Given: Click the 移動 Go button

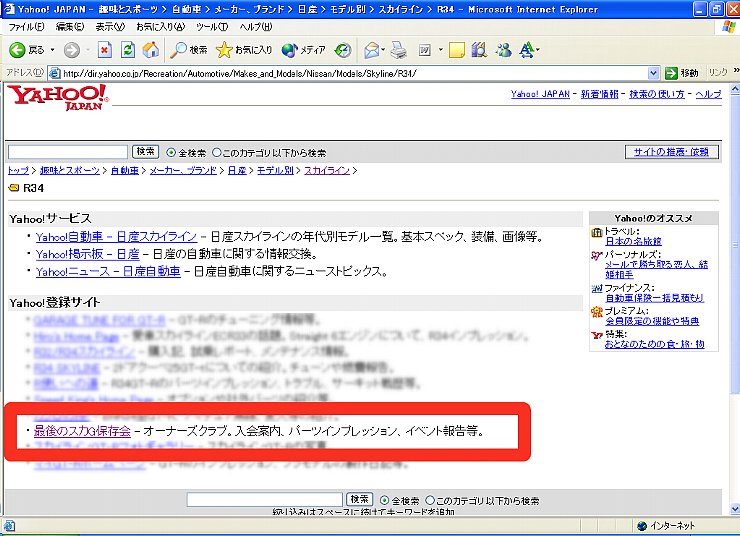Looking at the screenshot, I should point(681,73).
